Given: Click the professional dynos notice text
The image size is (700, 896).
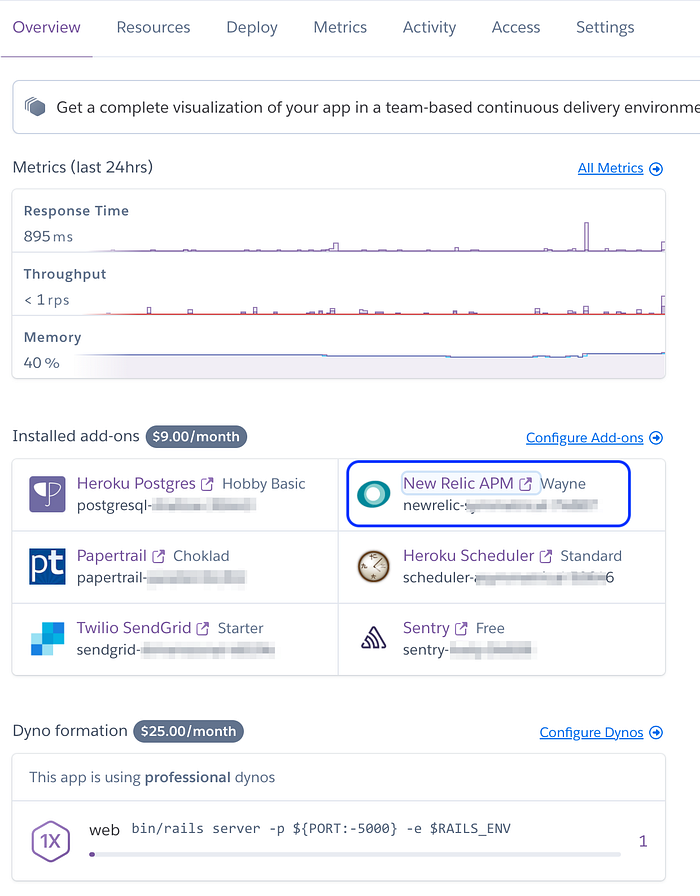Looking at the screenshot, I should pos(152,777).
